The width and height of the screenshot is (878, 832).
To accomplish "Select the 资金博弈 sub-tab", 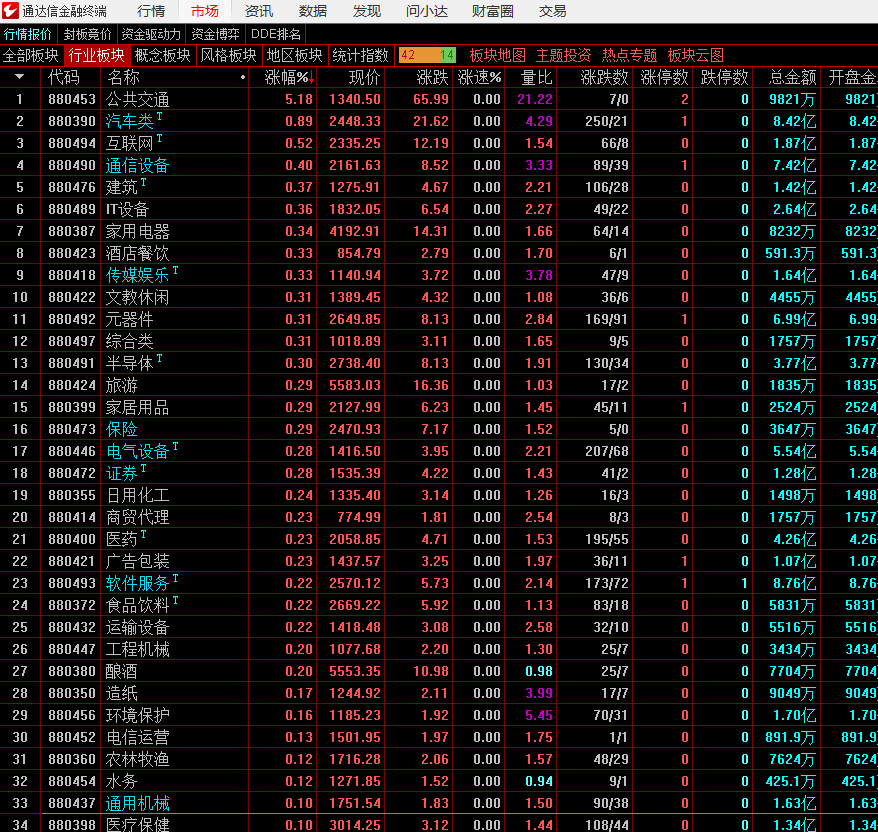I will coord(216,34).
